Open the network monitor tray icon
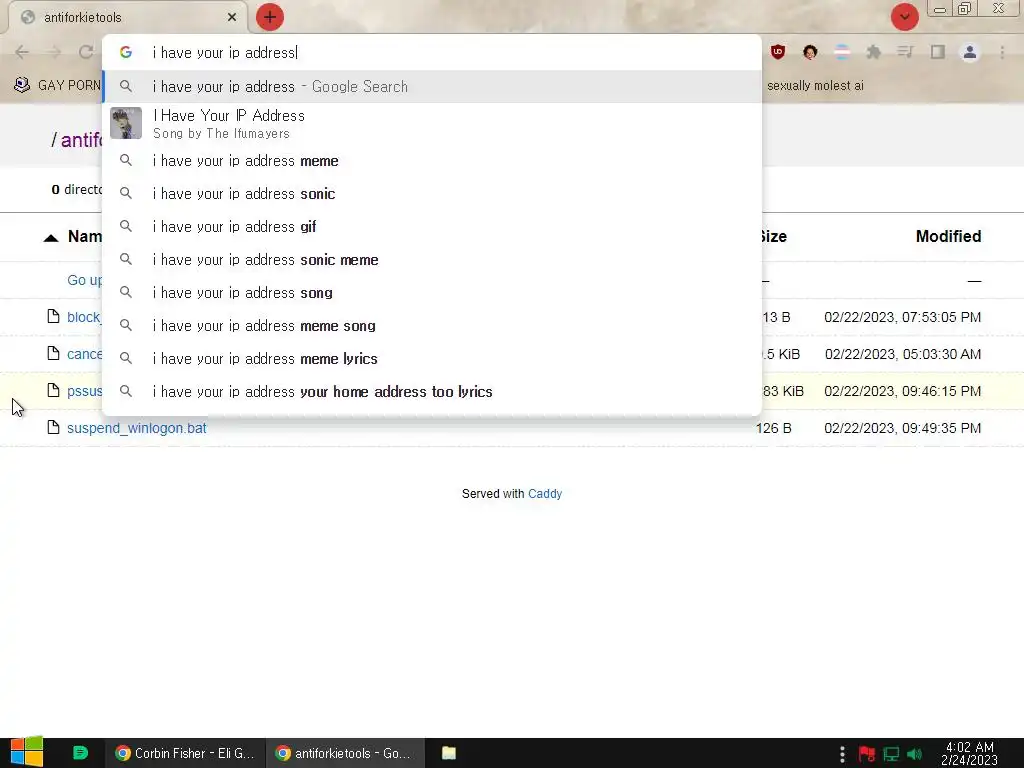This screenshot has width=1024, height=768. coord(891,754)
